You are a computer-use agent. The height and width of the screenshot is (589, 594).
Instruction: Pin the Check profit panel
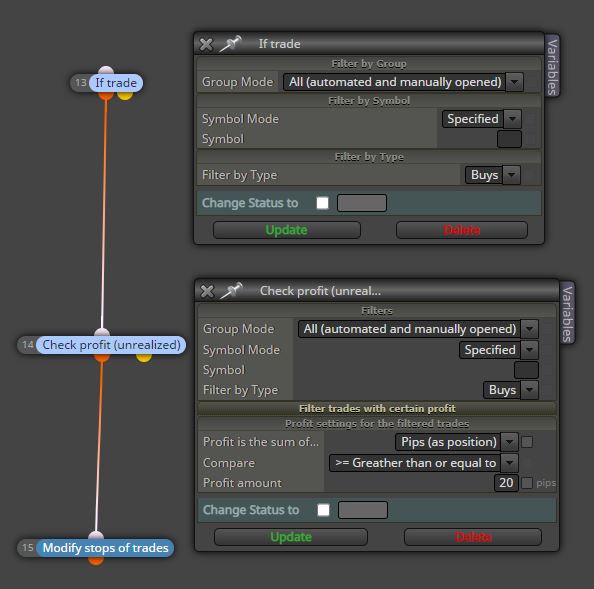(232, 291)
